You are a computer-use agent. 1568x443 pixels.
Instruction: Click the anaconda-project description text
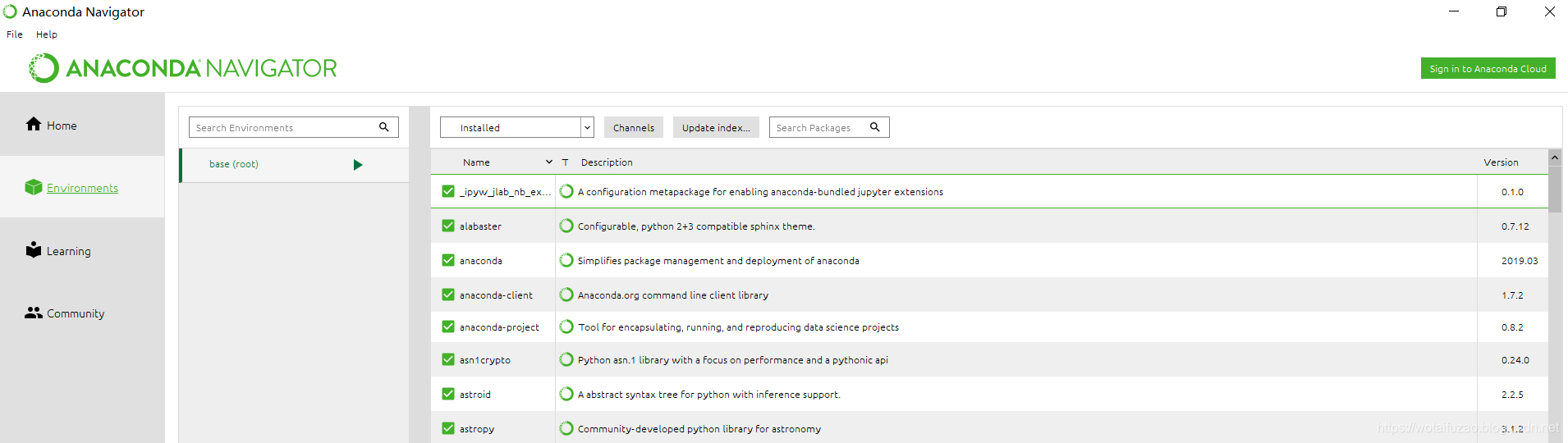coord(739,327)
